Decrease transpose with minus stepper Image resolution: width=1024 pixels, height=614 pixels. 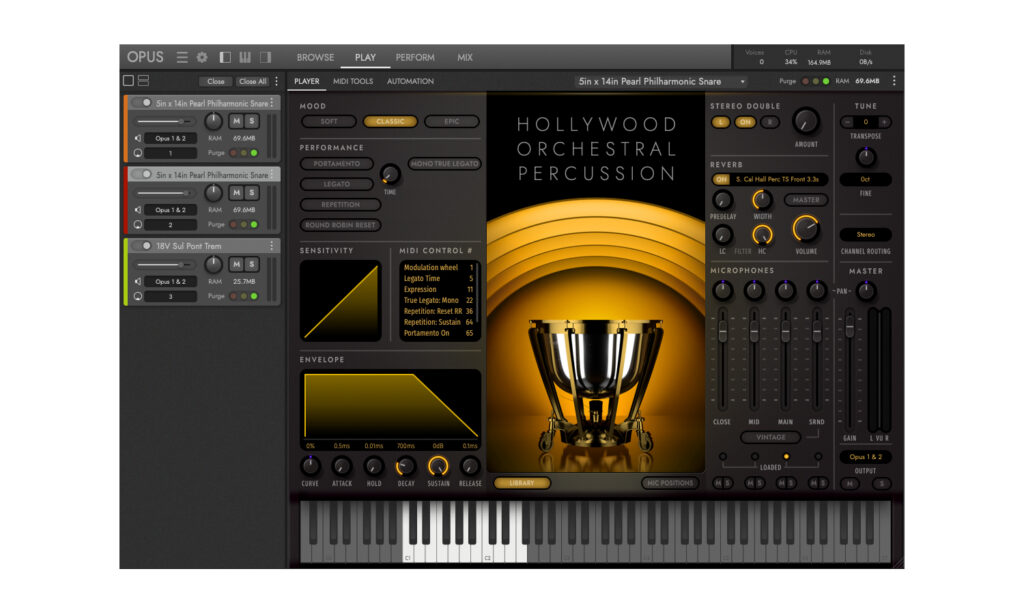pos(848,122)
